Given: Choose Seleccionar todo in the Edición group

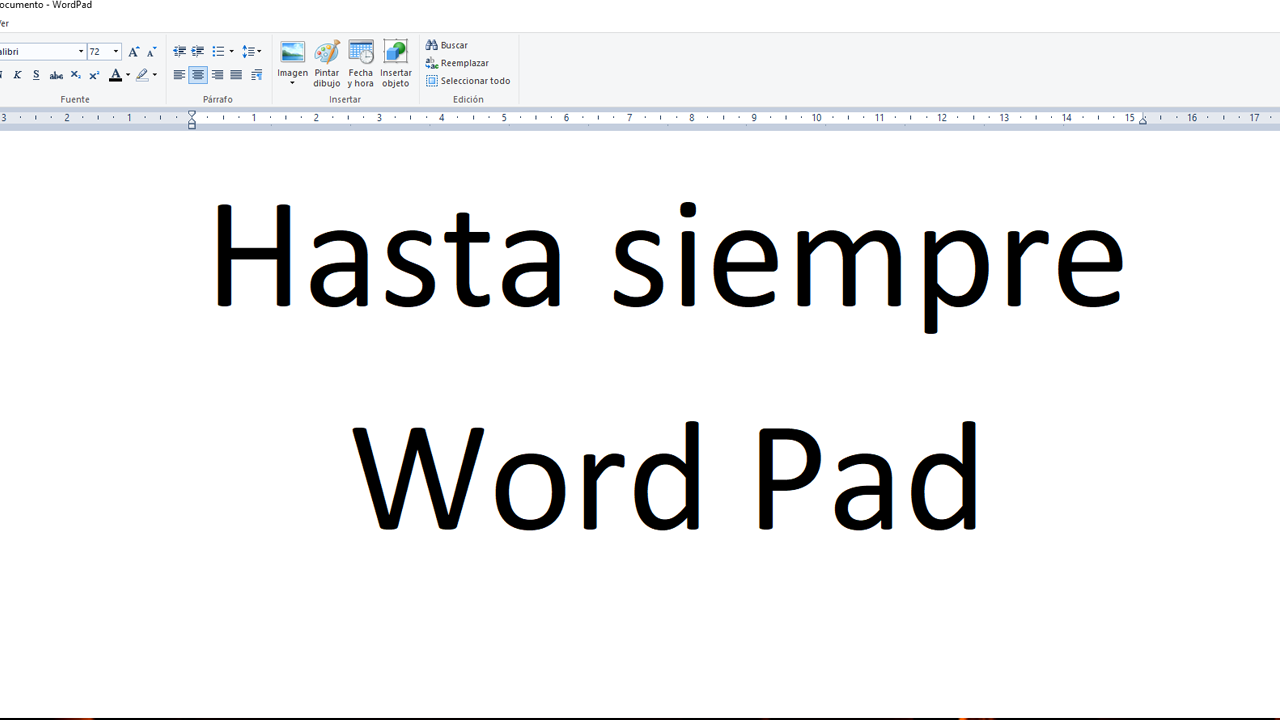Looking at the screenshot, I should click(468, 81).
